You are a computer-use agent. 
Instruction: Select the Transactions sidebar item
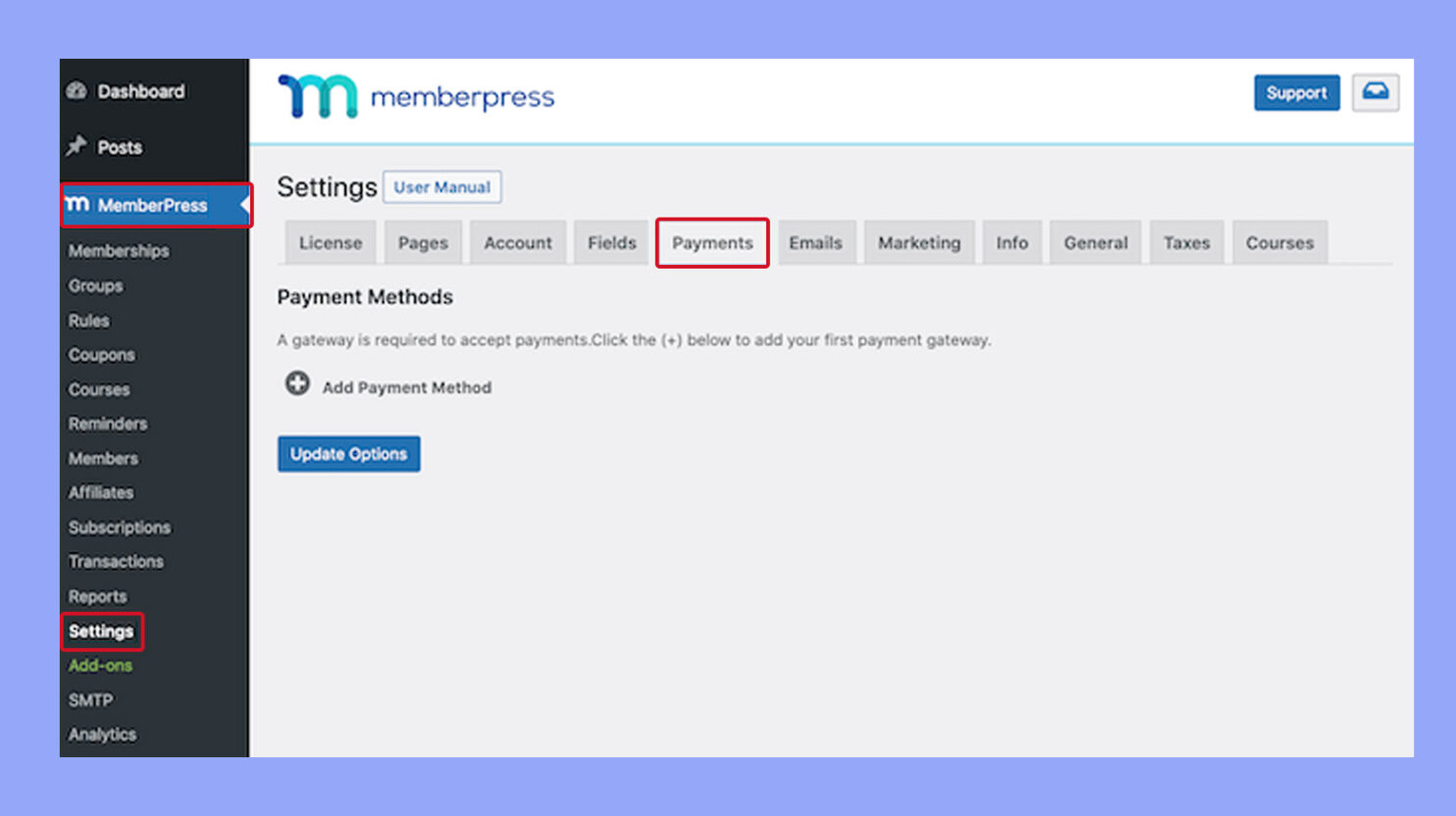116,561
